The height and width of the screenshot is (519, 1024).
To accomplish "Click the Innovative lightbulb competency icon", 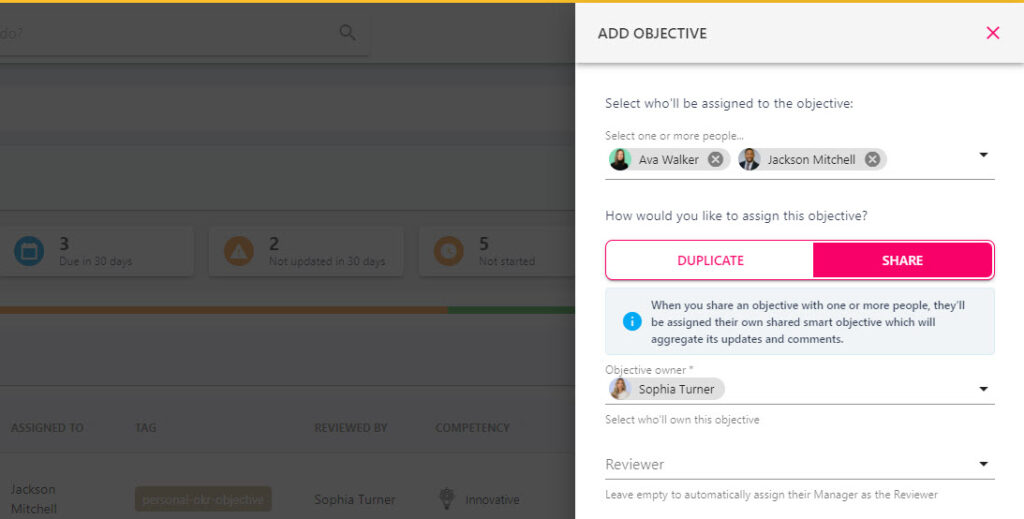I will [447, 498].
